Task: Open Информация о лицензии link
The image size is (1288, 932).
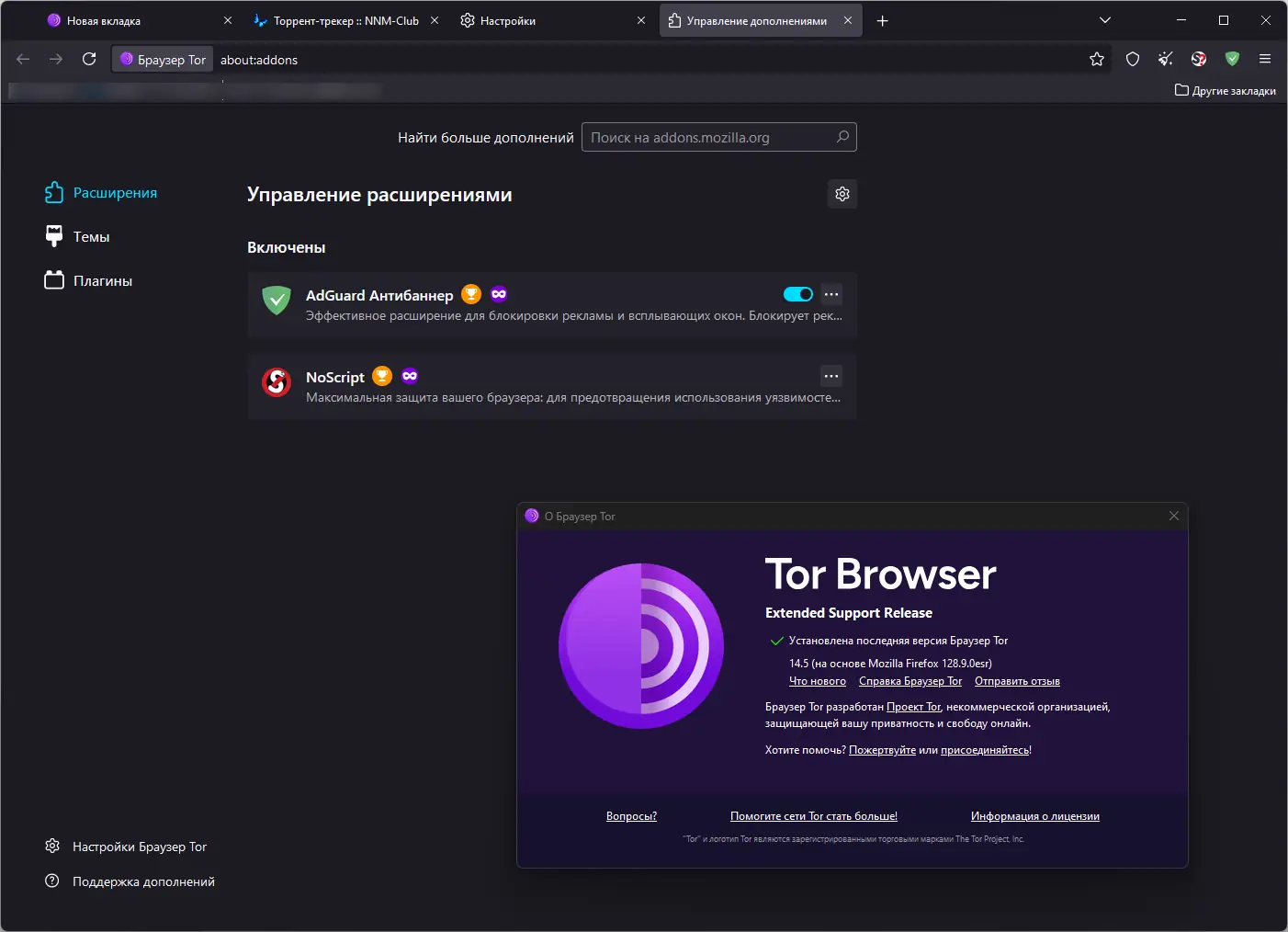Action: coord(1035,816)
